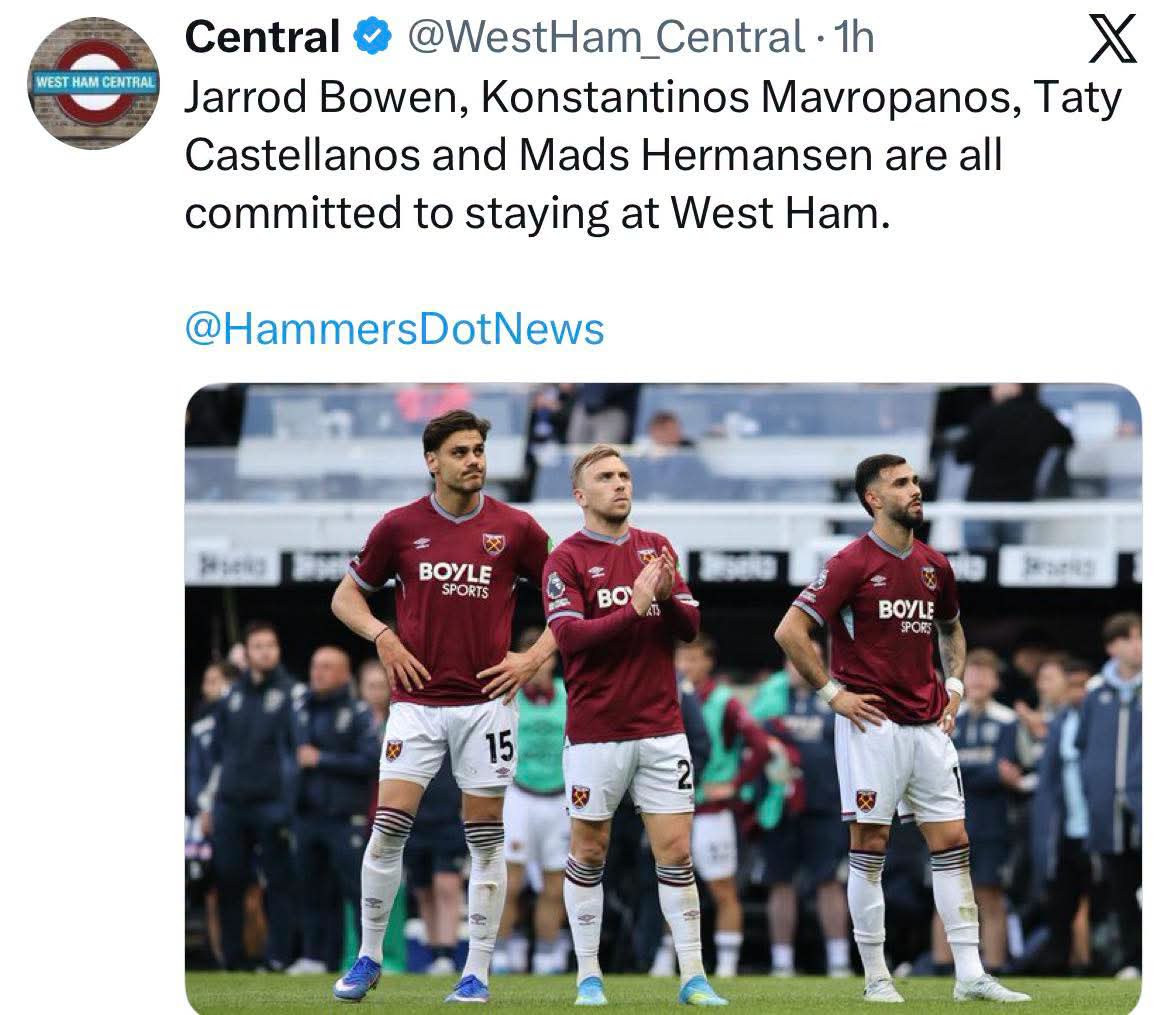Click West Ham crest on left player's shirt
Image resolution: width=1170 pixels, height=1015 pixels.
[x=492, y=544]
